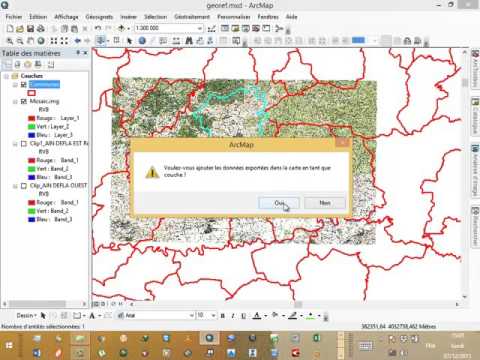Click the map view vertical scrollbar
This screenshot has width=480, height=360.
[x=465, y=175]
